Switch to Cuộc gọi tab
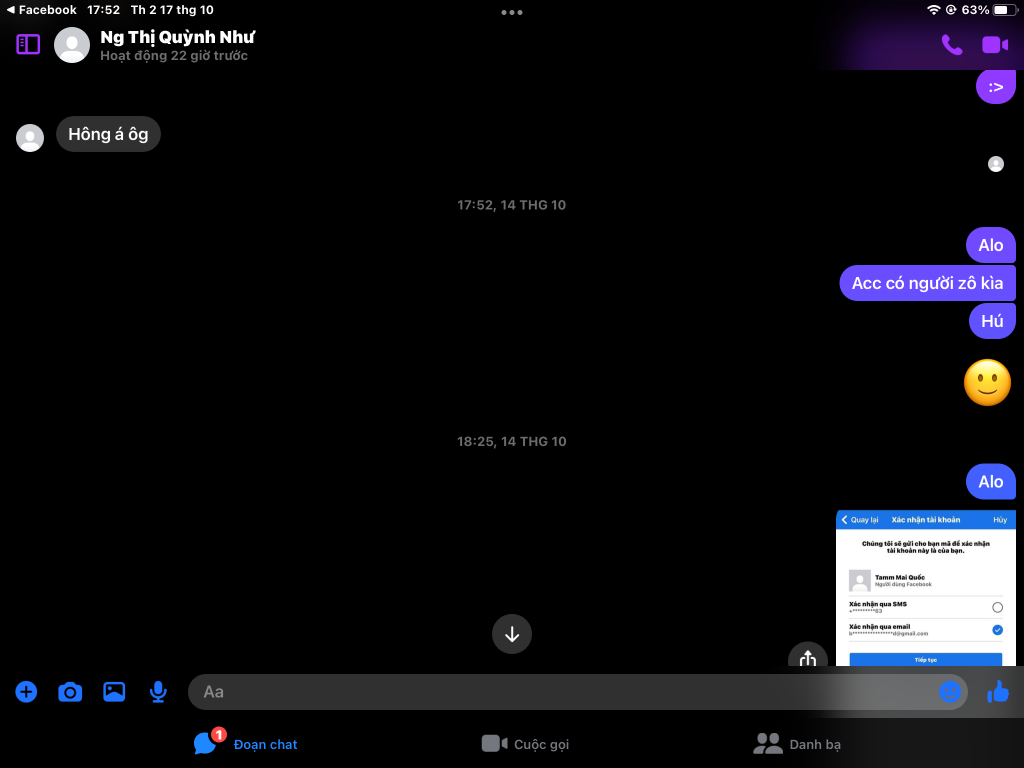 (525, 744)
